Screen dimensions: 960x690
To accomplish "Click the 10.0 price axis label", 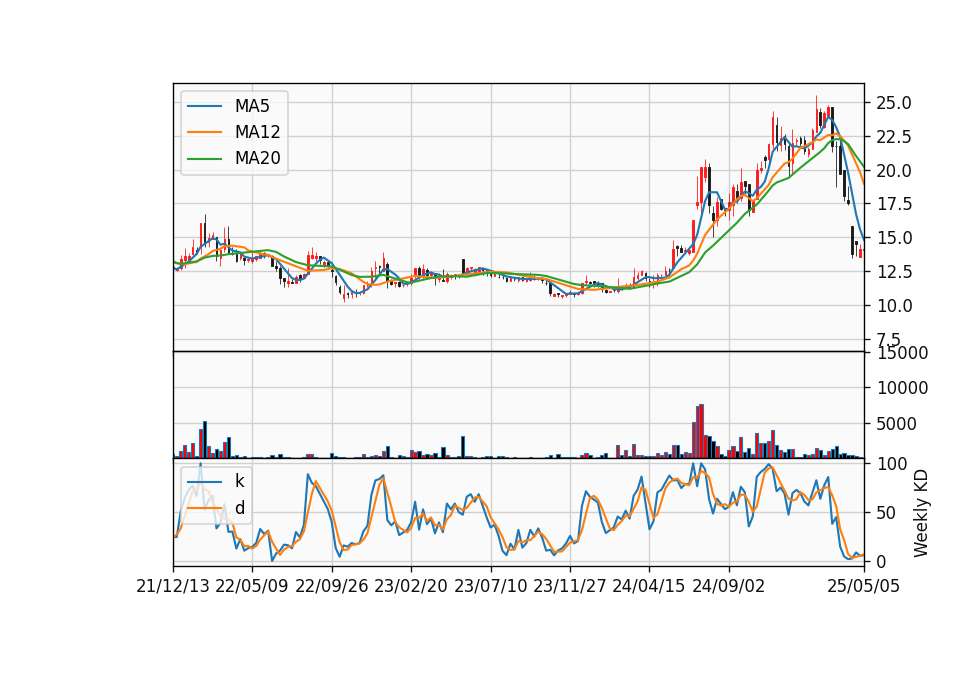I will (x=893, y=305).
